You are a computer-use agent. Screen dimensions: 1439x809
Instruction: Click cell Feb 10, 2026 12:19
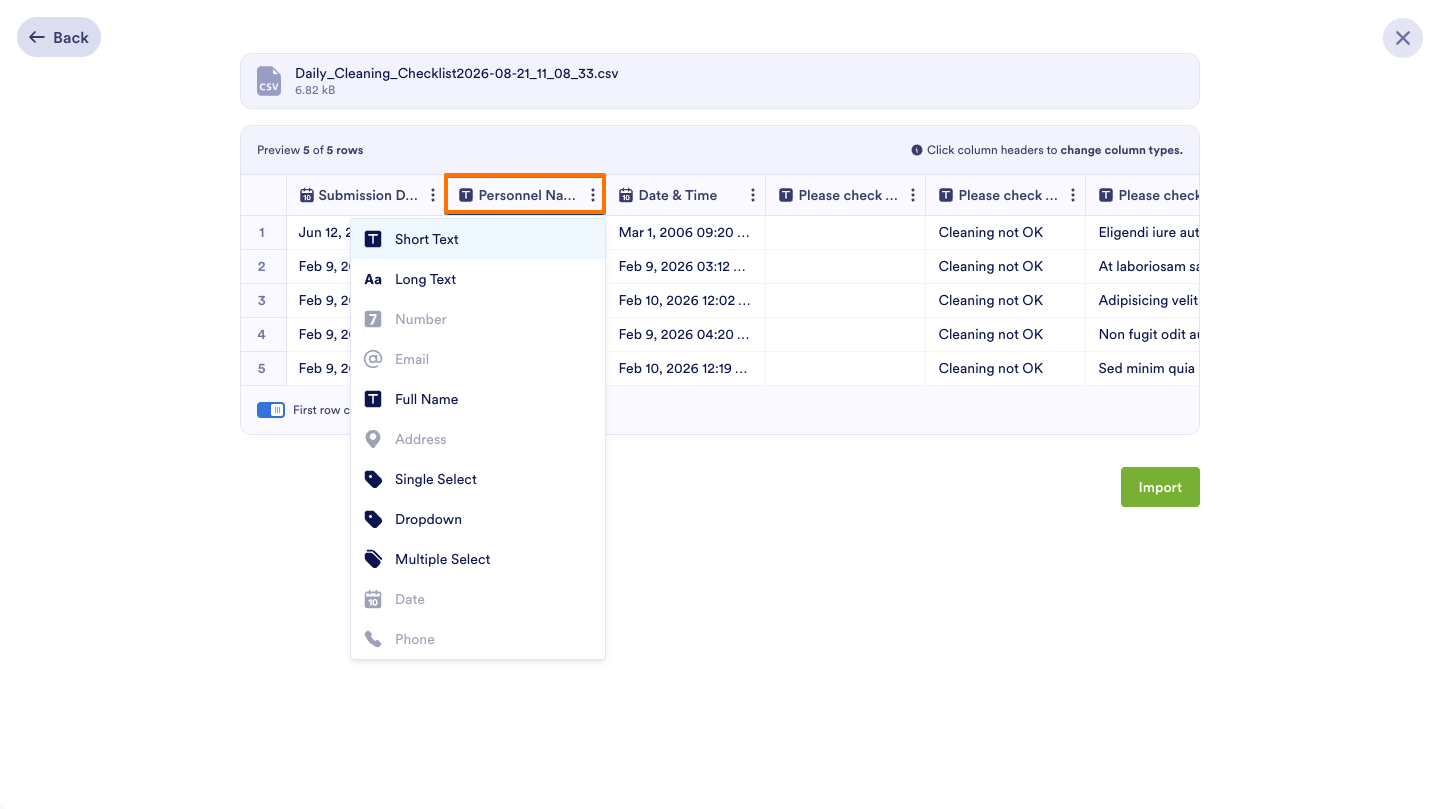(686, 368)
